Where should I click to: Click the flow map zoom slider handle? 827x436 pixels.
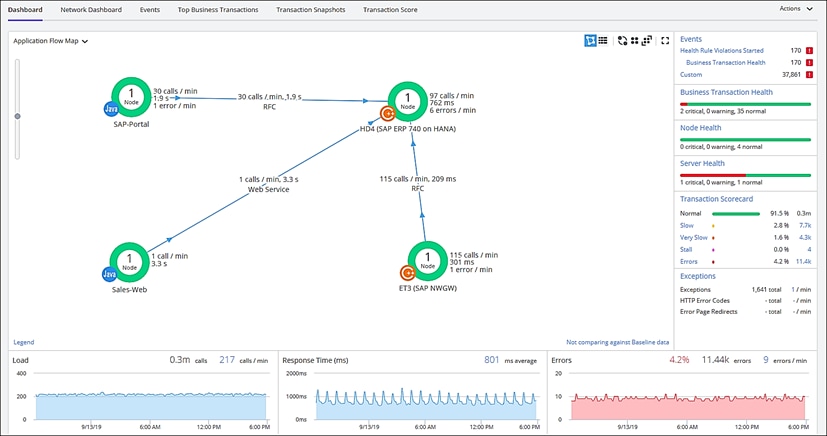click(17, 116)
